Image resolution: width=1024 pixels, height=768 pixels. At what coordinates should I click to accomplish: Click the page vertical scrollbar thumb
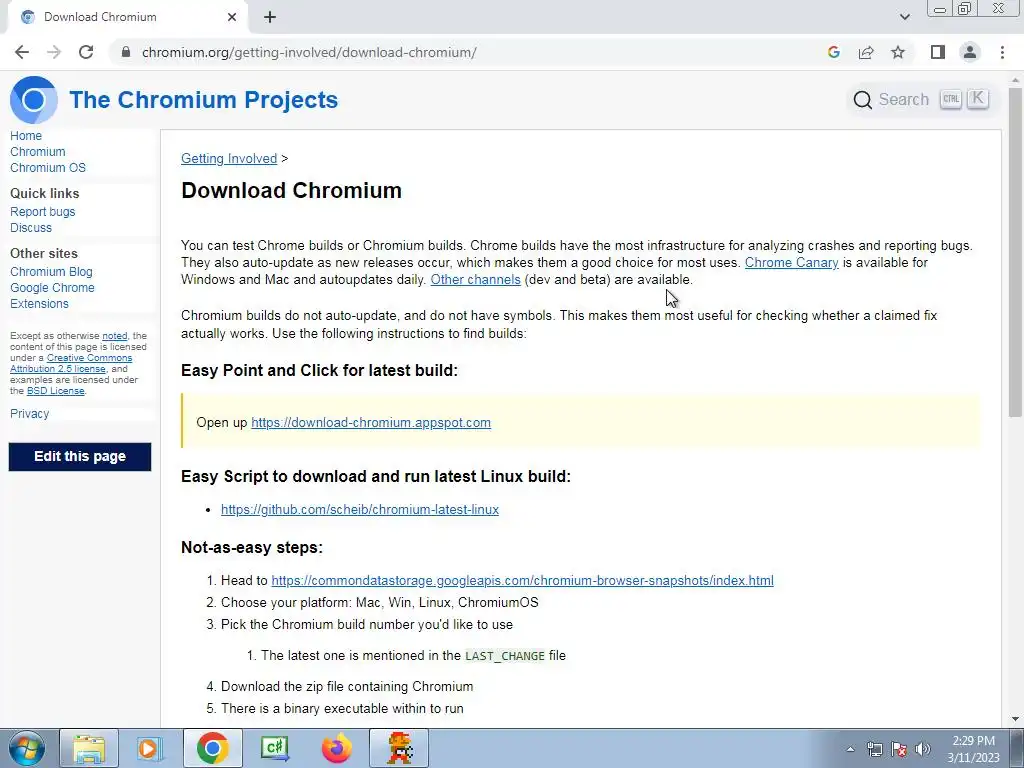point(1015,251)
